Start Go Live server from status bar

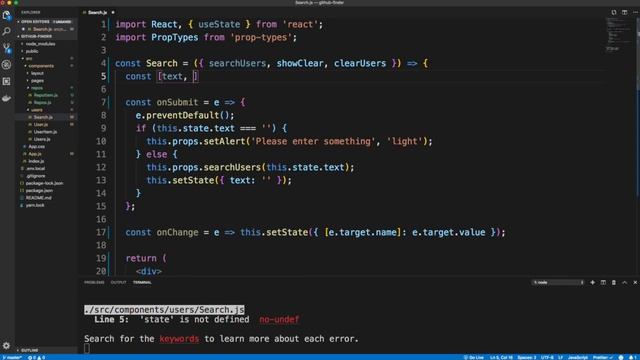tap(473, 357)
